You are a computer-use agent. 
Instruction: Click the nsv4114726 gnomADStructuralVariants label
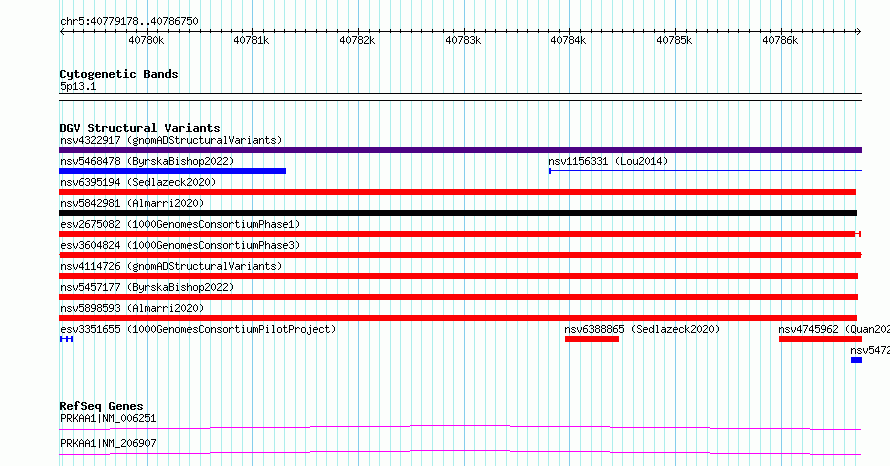click(x=171, y=266)
